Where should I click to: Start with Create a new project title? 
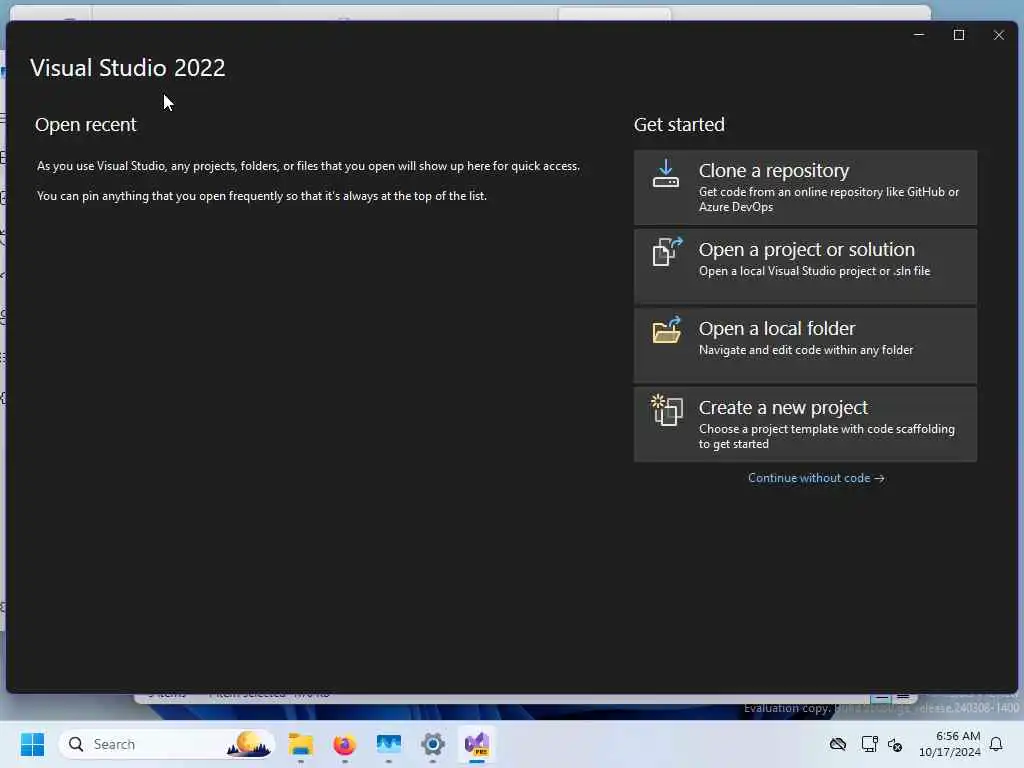pos(783,408)
